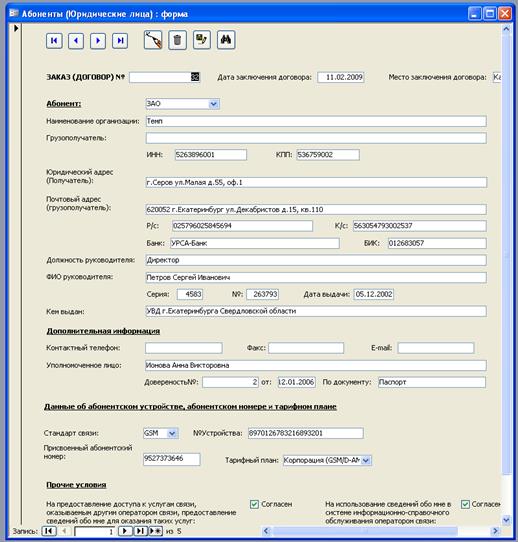518x542 pixels.
Task: Go to previous record in bottom navigation bar
Action: 64,531
